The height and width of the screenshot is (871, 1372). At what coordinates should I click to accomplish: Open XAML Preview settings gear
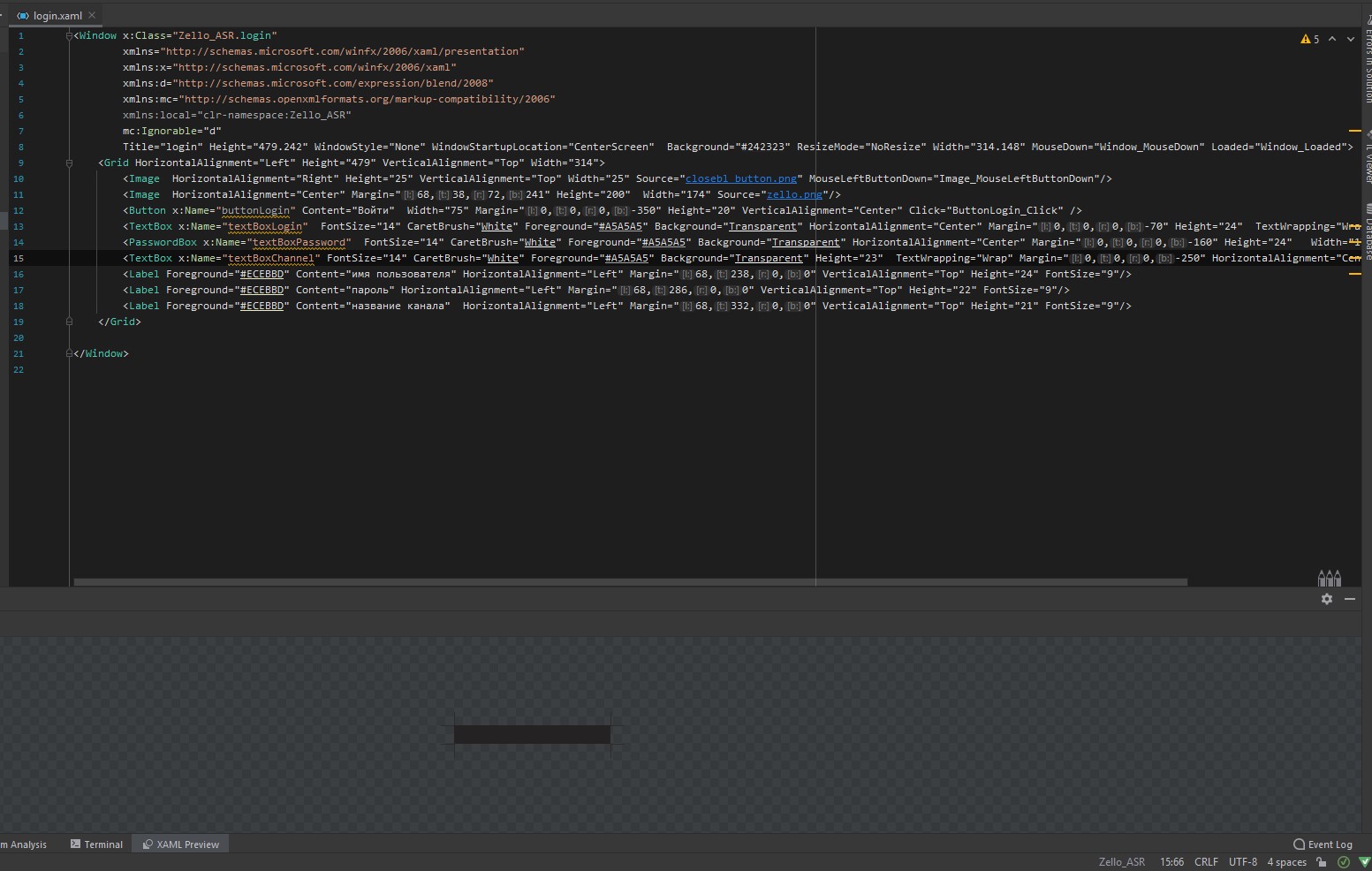click(x=1326, y=599)
